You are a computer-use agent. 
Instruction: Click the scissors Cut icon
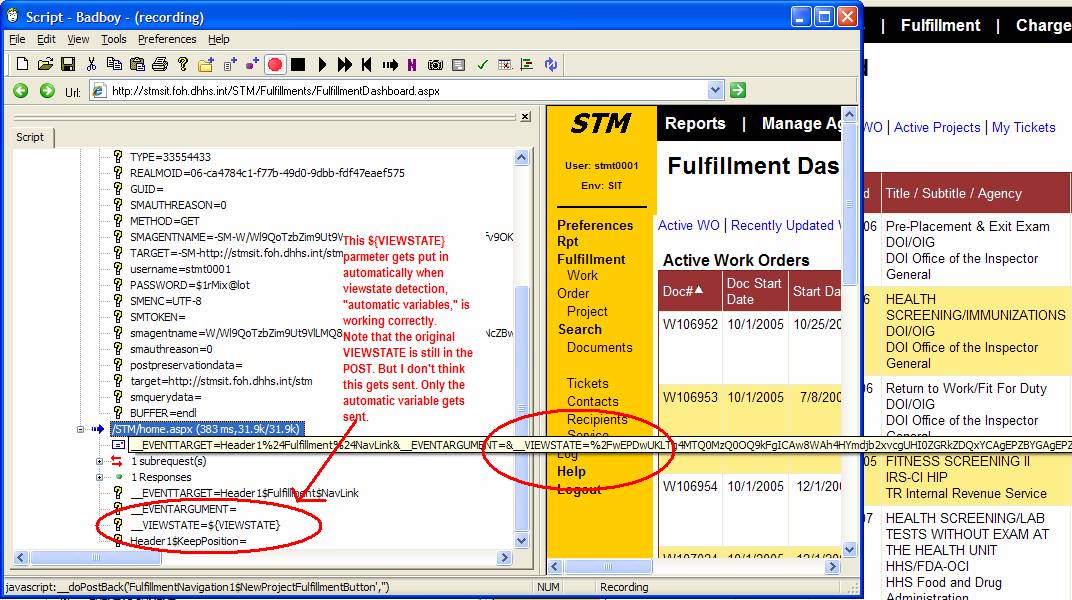click(91, 65)
